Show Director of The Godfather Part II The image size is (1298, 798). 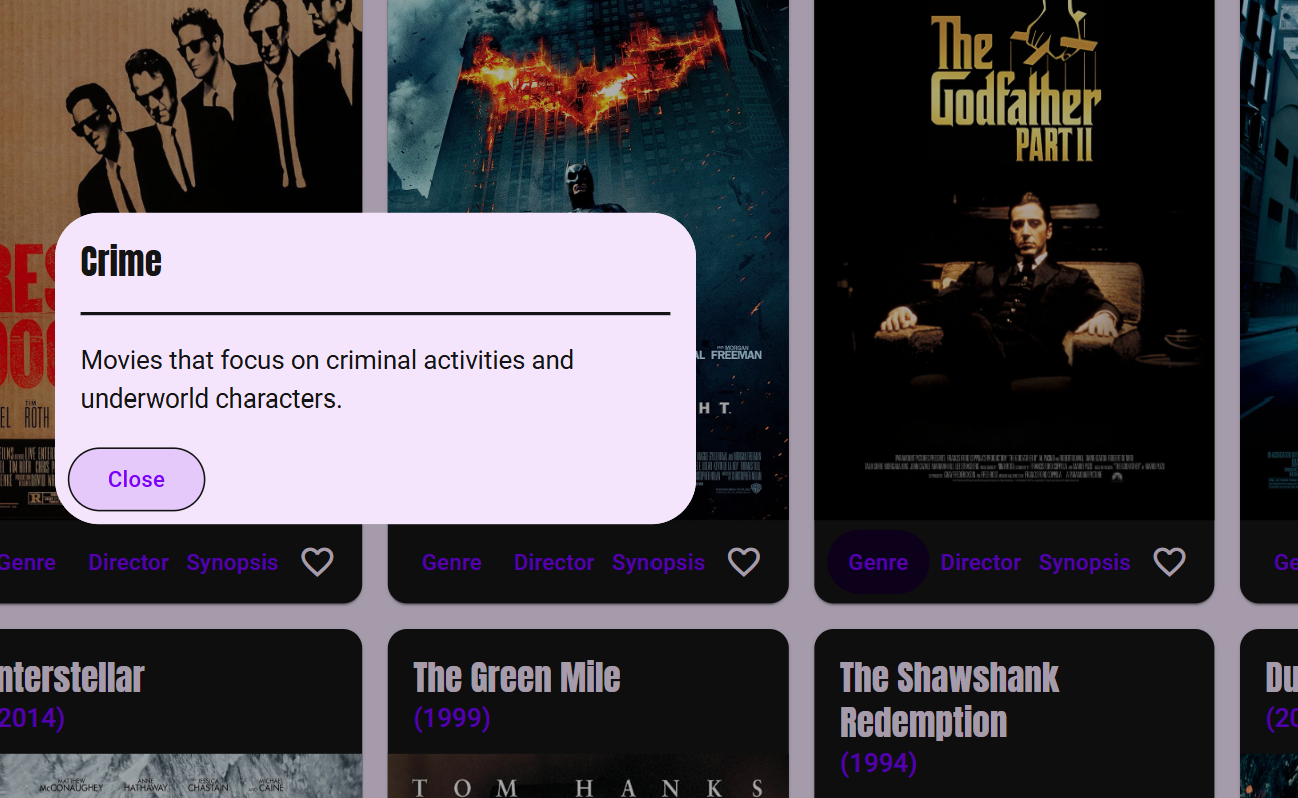coord(981,562)
